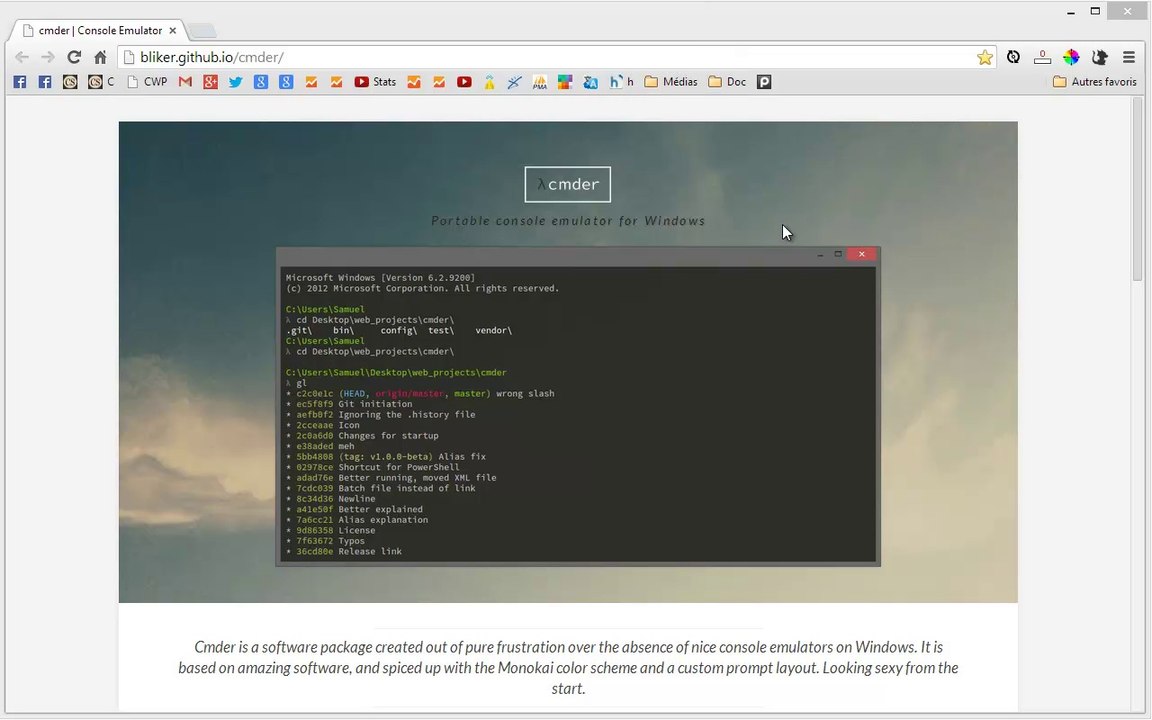Image resolution: width=1152 pixels, height=720 pixels.
Task: Open the YouTube Stats bookmark
Action: [x=375, y=82]
